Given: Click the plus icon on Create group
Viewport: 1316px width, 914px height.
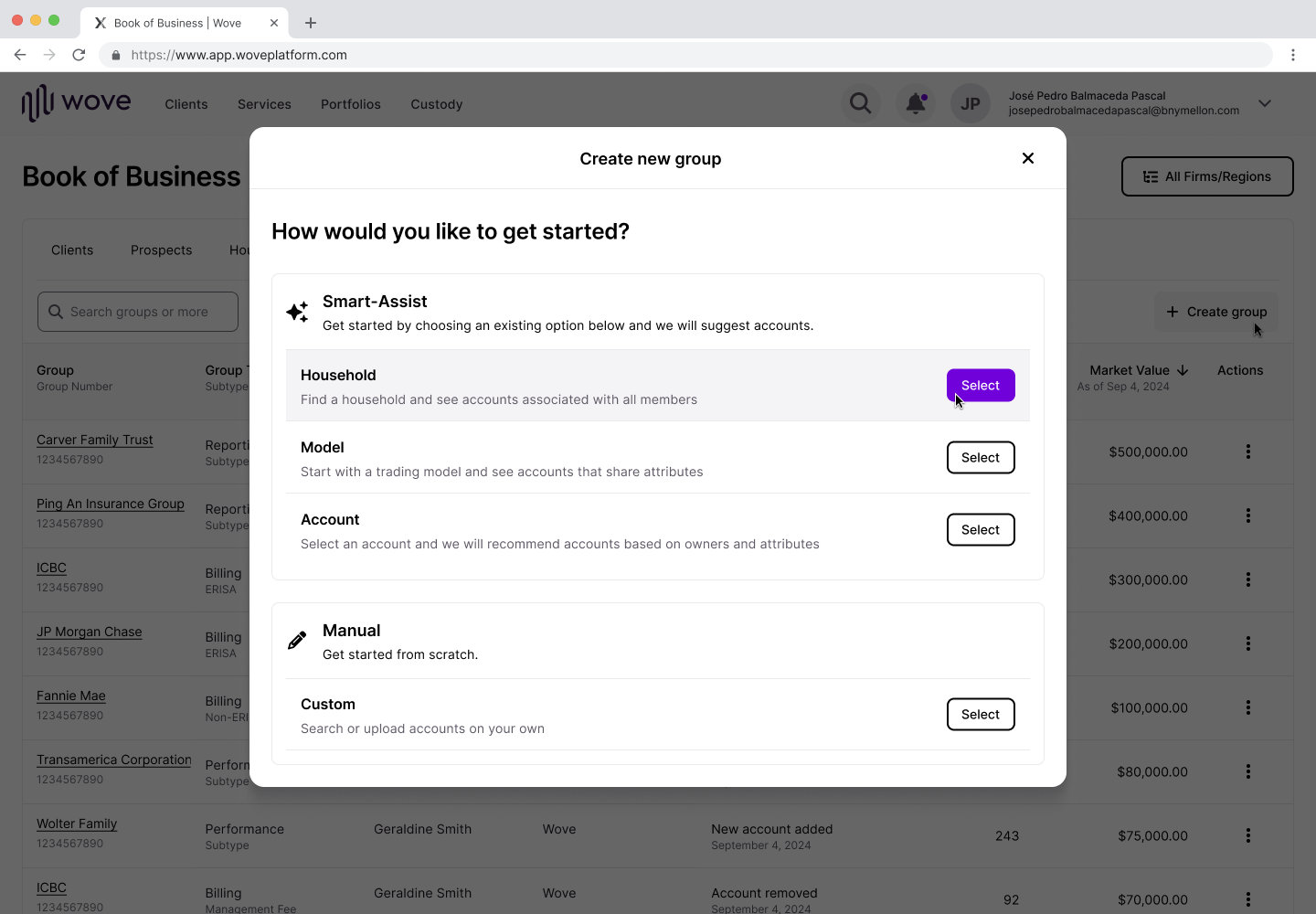Looking at the screenshot, I should pos(1173,312).
